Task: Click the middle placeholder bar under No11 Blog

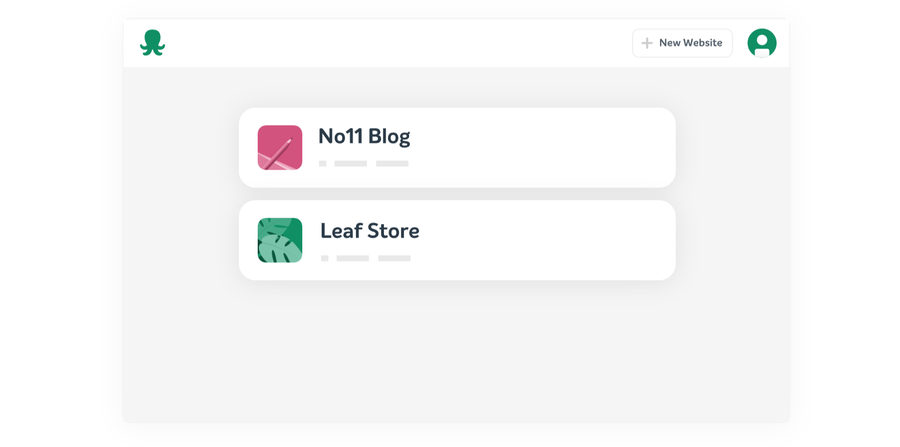Action: point(351,164)
